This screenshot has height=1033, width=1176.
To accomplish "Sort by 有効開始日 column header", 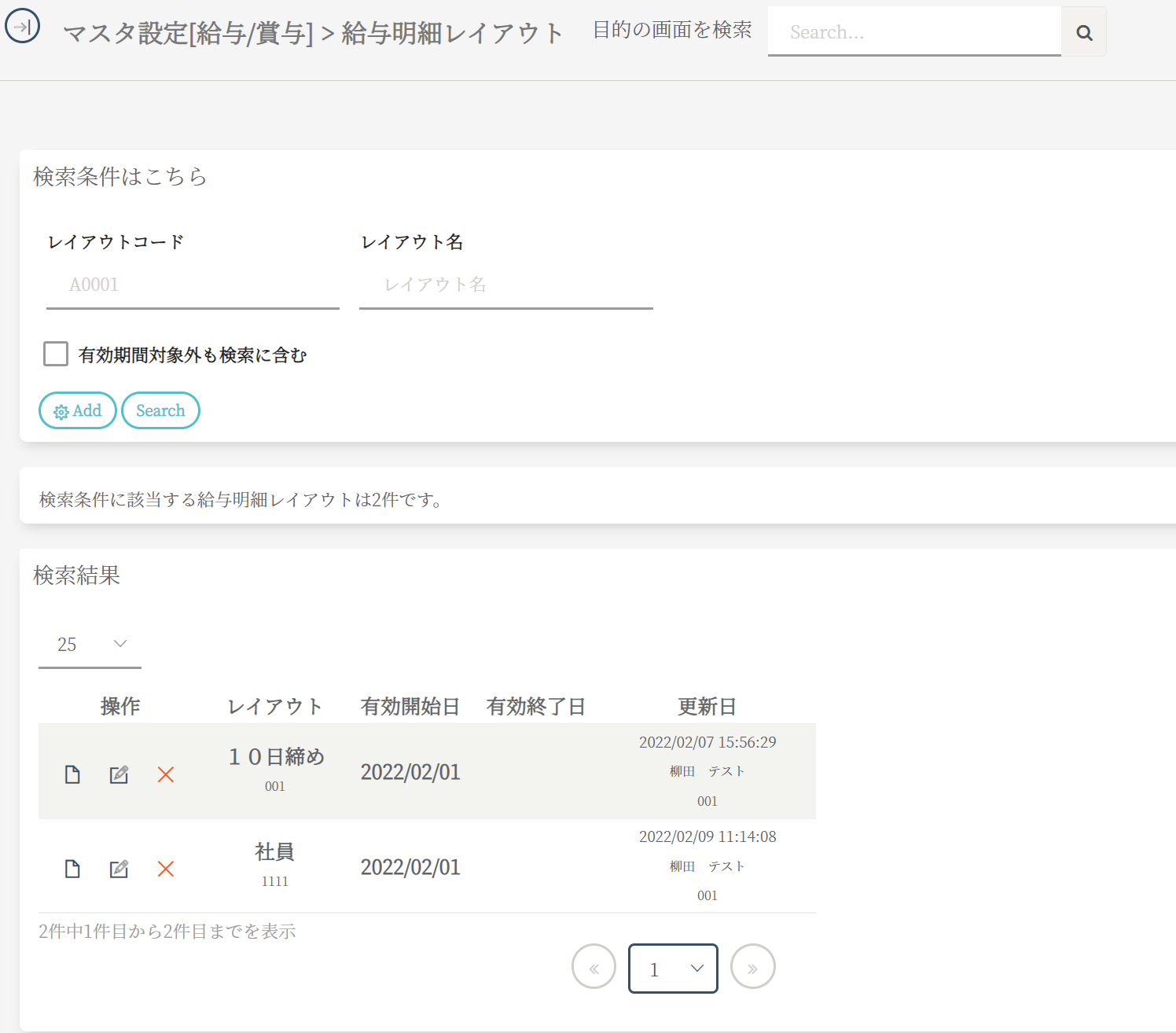I will [x=410, y=706].
